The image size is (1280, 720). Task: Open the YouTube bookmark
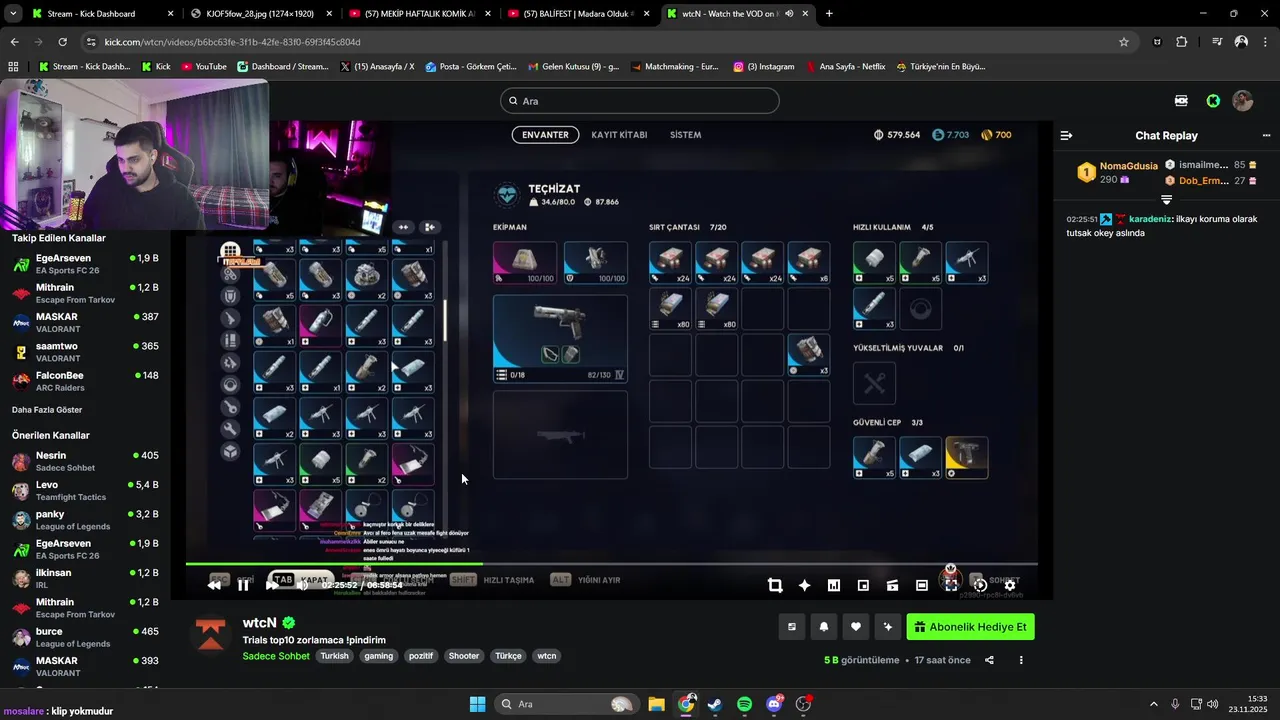pos(204,67)
